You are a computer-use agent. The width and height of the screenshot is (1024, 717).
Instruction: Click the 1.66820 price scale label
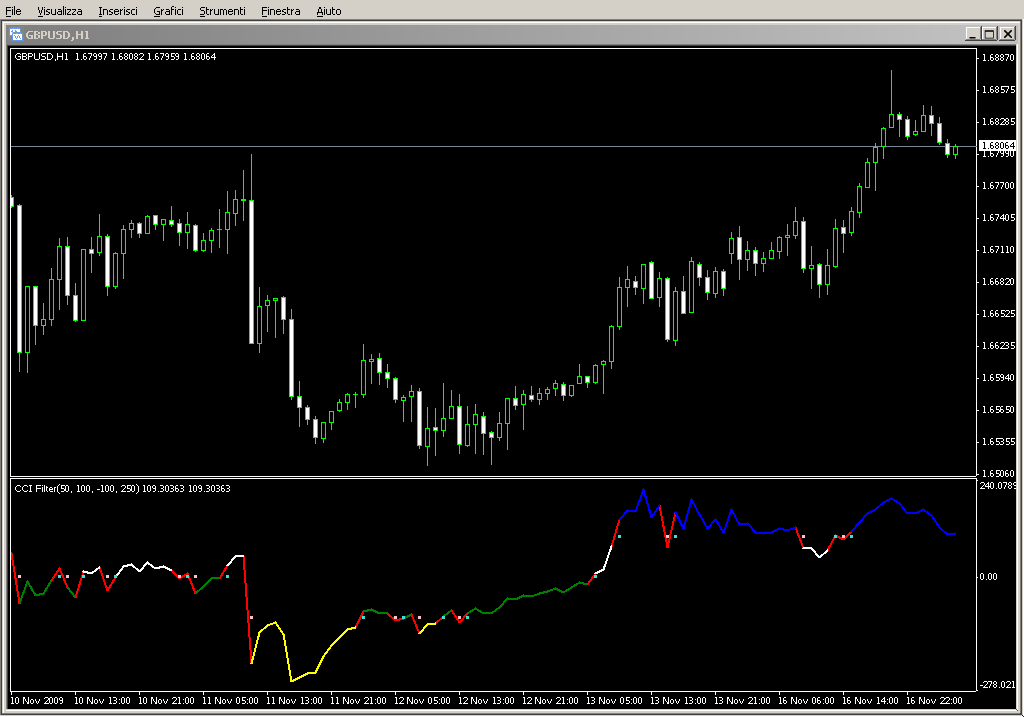pyautogui.click(x=998, y=281)
